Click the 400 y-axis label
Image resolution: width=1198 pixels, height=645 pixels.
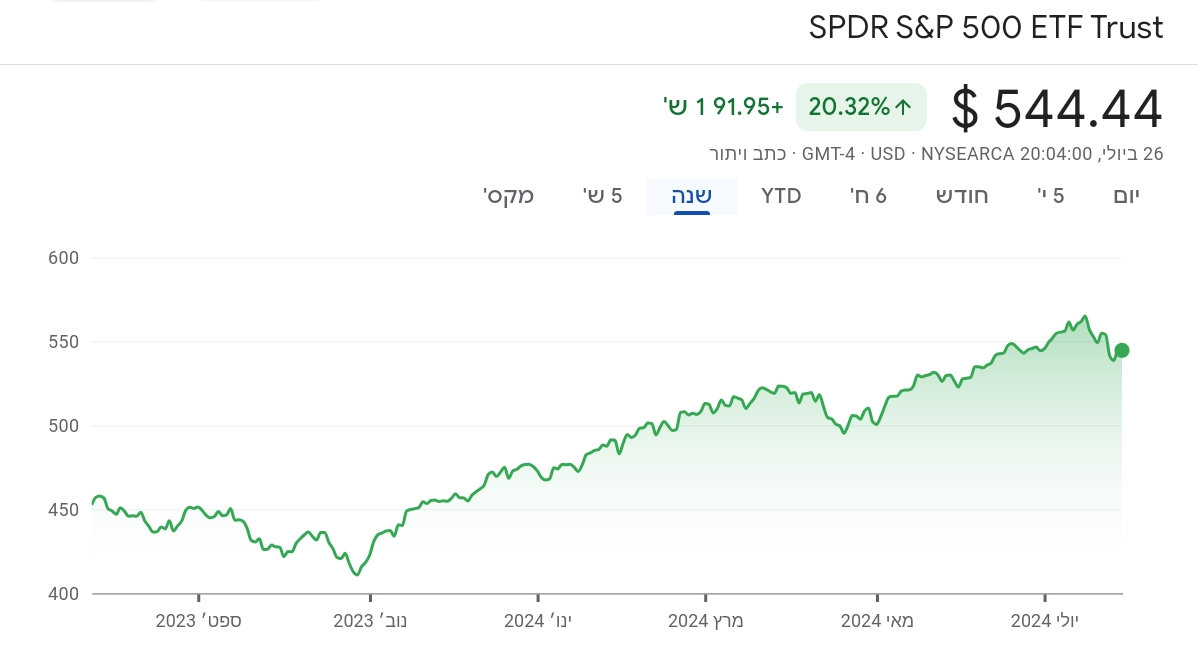point(63,594)
